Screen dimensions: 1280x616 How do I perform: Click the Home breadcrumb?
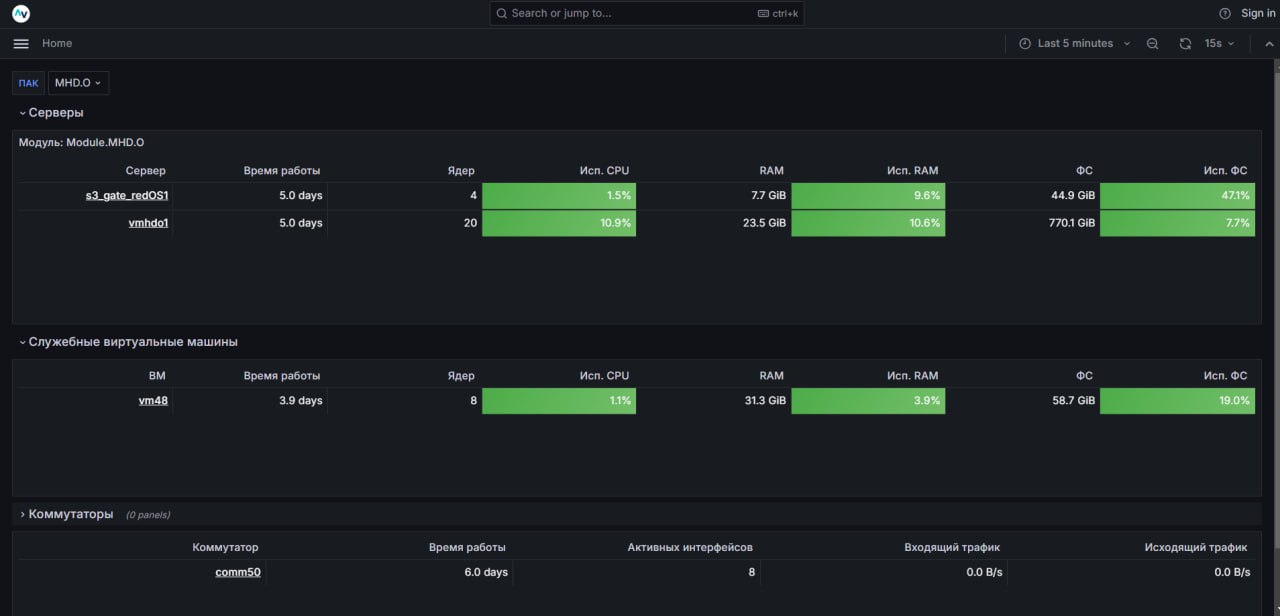coord(57,44)
